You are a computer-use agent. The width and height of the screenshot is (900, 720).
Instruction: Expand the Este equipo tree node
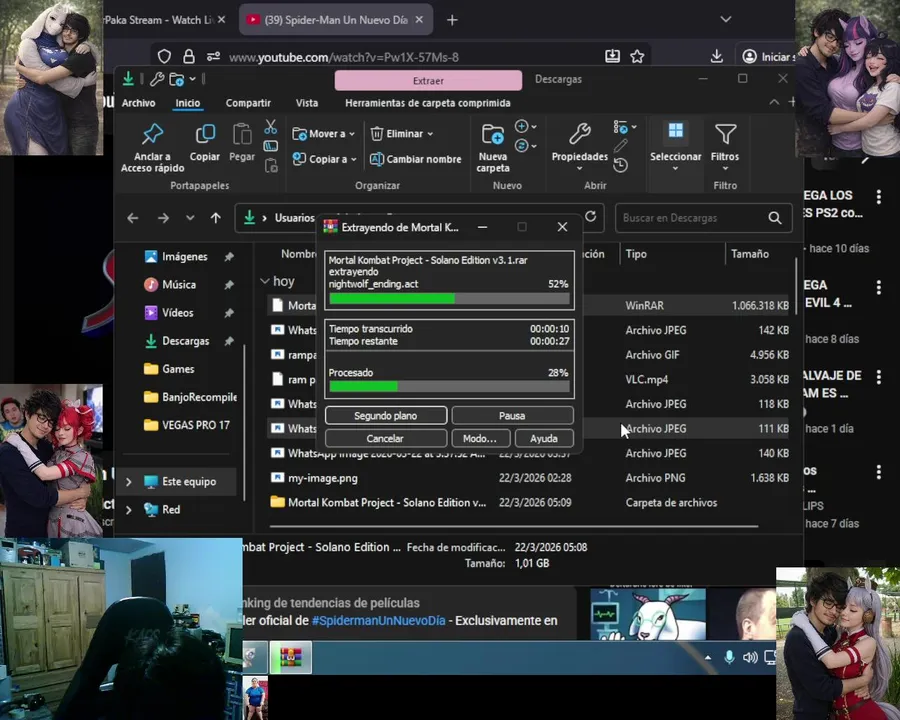[x=129, y=482]
